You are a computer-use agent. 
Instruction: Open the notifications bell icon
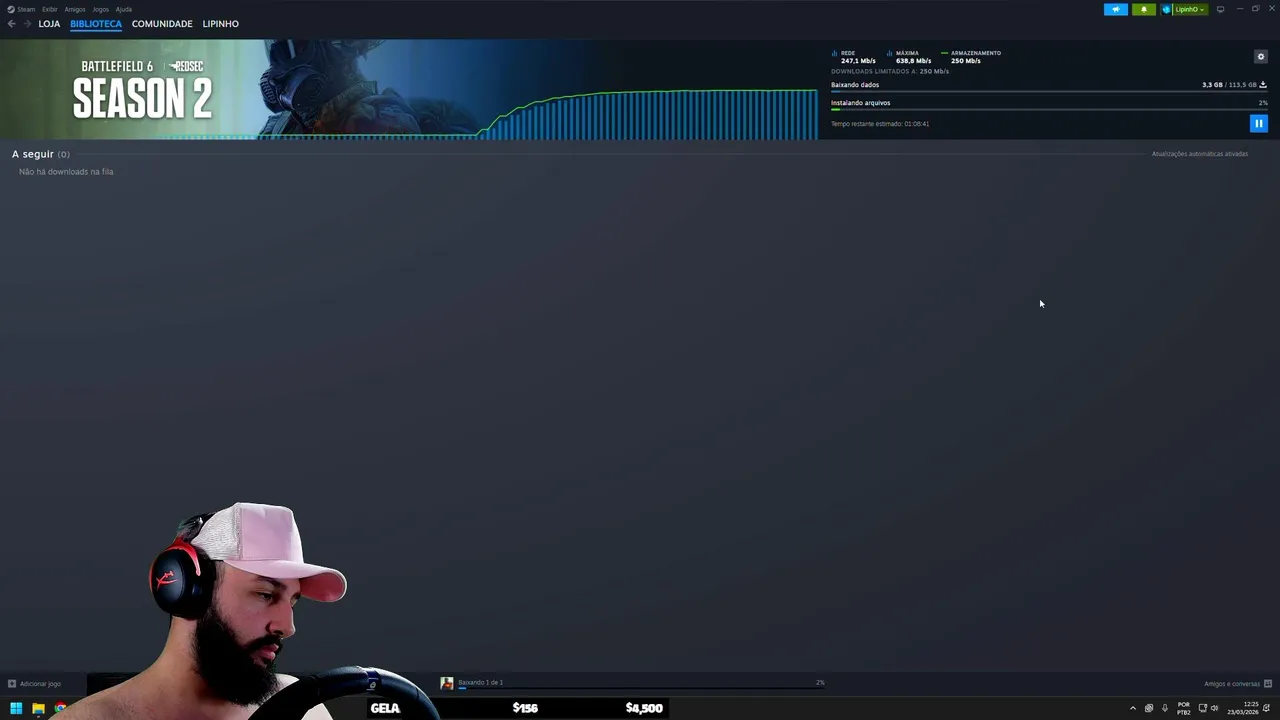tap(1144, 9)
